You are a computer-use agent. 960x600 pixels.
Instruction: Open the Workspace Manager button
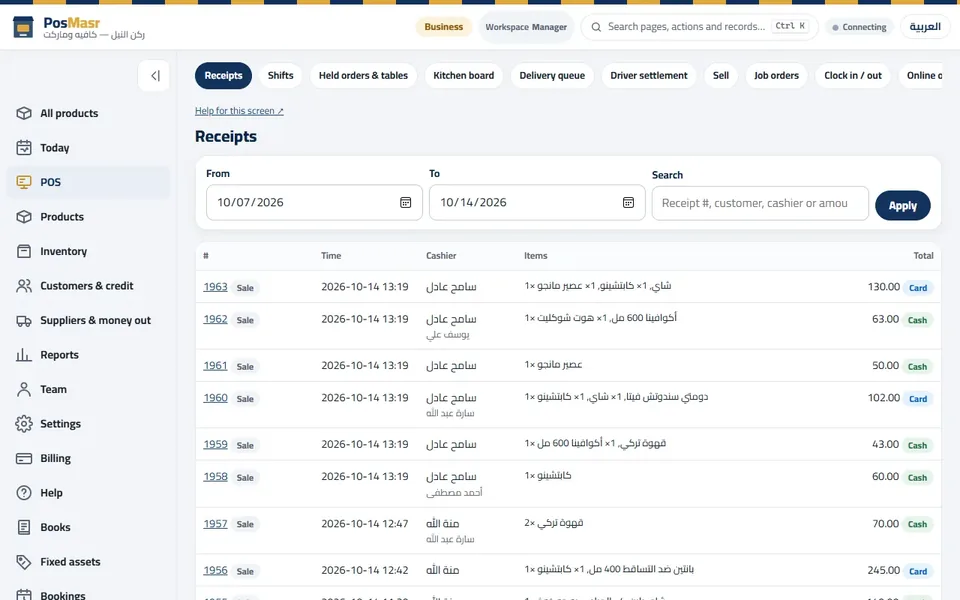(x=526, y=27)
